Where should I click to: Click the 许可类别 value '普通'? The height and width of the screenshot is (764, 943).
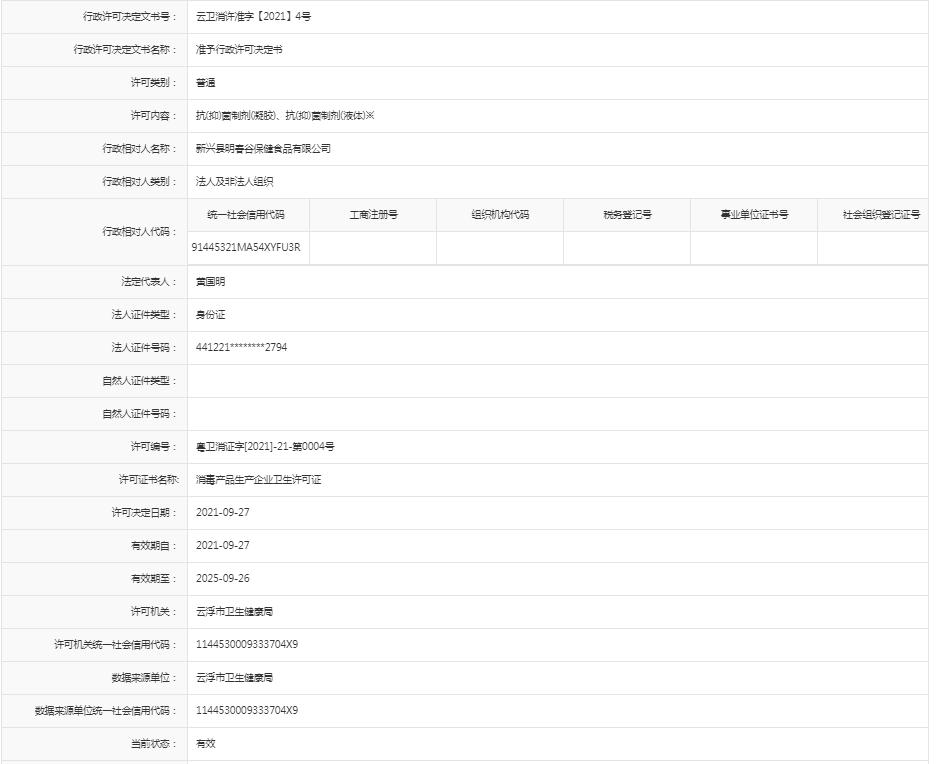205,82
